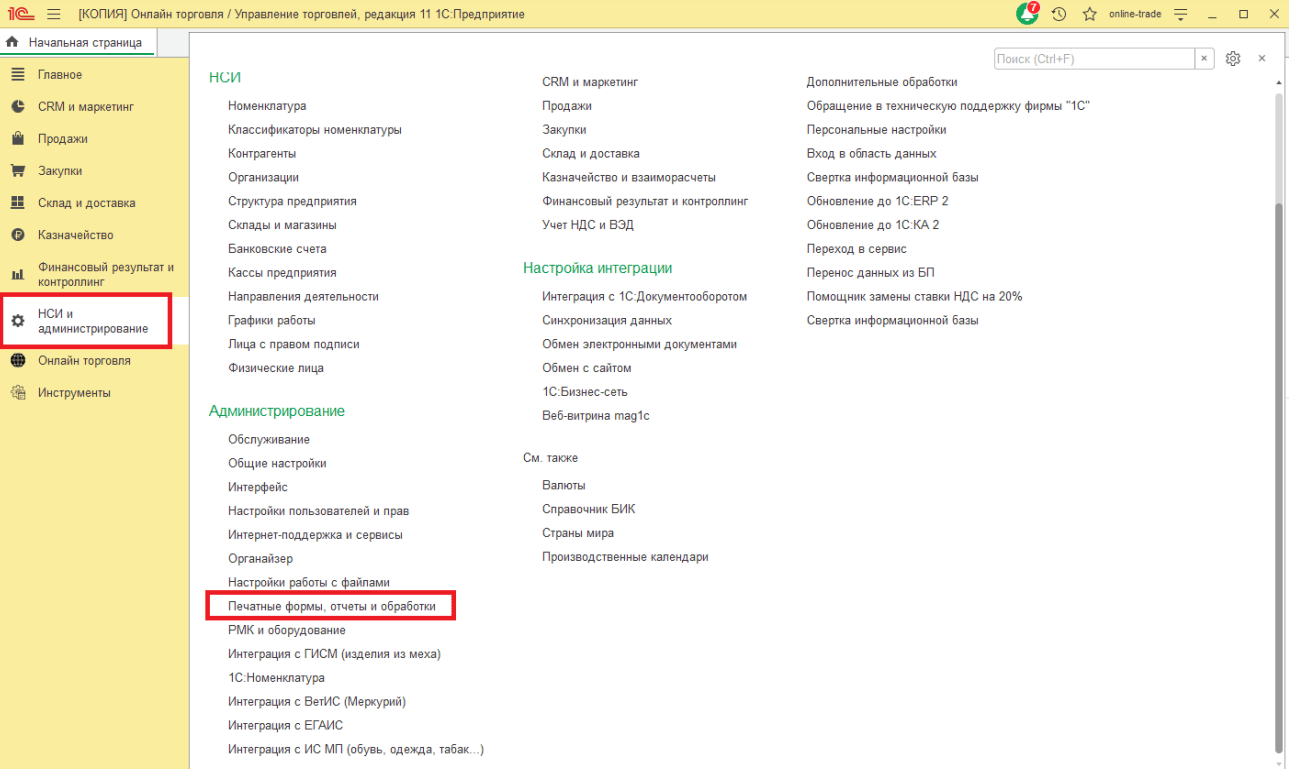Open НСИ и администрирование gear icon
The height and width of the screenshot is (769, 1289).
click(17, 321)
